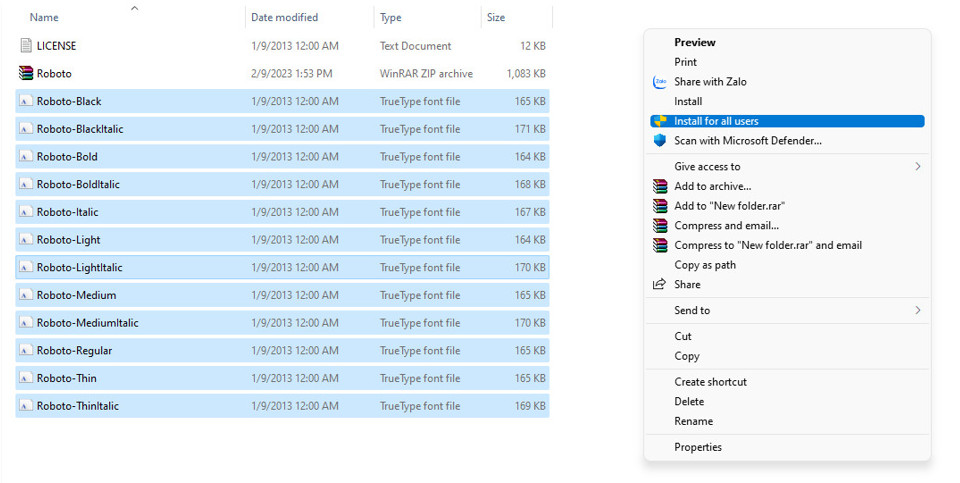Sort files by the Name column header
Image resolution: width=960 pixels, height=483 pixels.
point(44,18)
